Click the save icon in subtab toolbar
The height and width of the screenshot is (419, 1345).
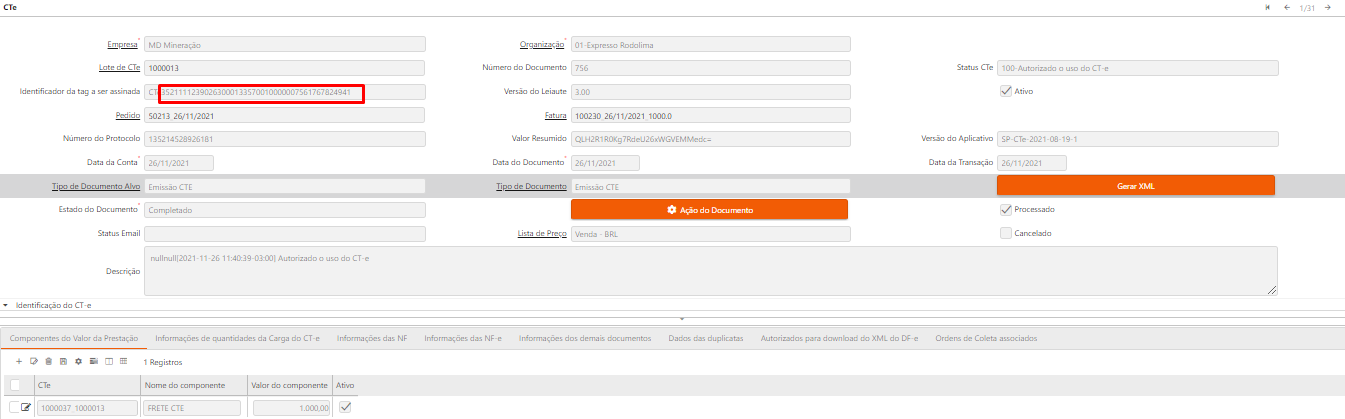(63, 361)
